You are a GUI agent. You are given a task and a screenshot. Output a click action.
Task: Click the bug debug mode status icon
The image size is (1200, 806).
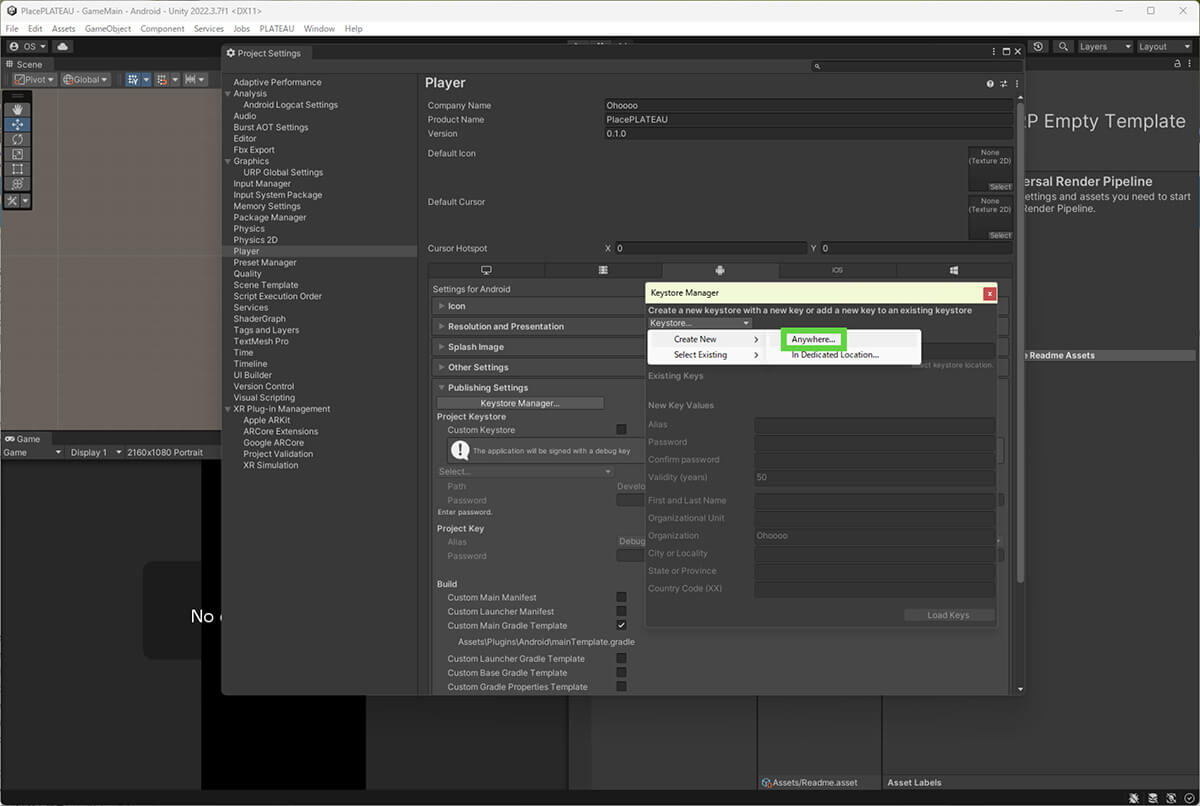coord(1134,798)
